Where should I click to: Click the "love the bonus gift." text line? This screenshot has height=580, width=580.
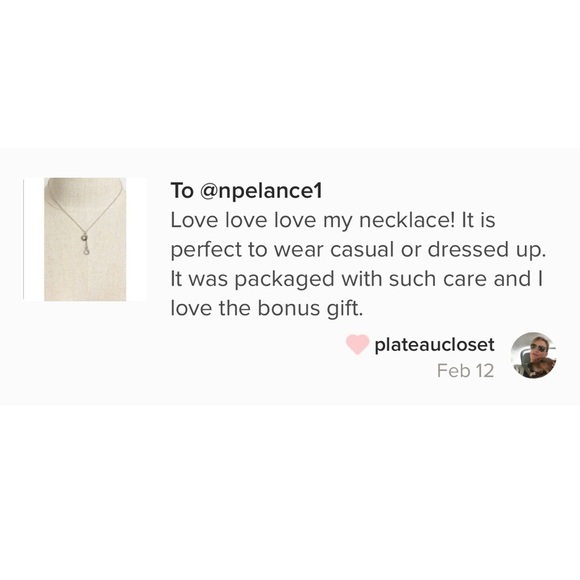(x=267, y=308)
